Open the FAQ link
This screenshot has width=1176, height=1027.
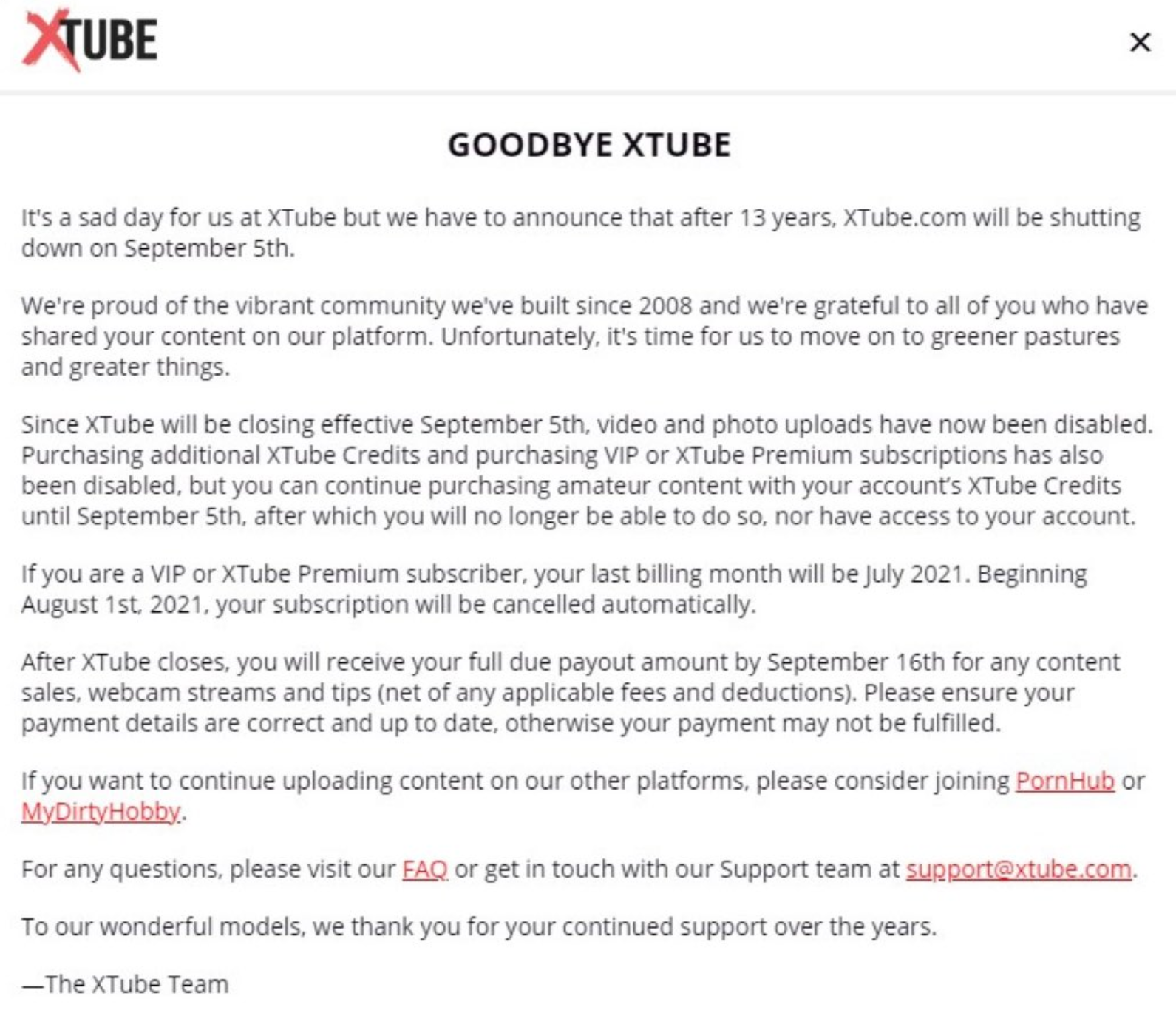[x=424, y=869]
